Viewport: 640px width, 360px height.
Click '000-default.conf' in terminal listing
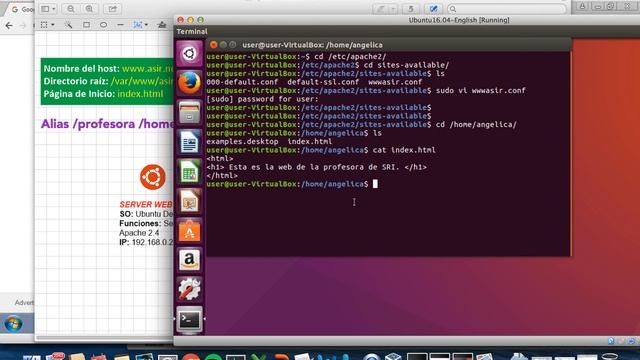[242, 82]
